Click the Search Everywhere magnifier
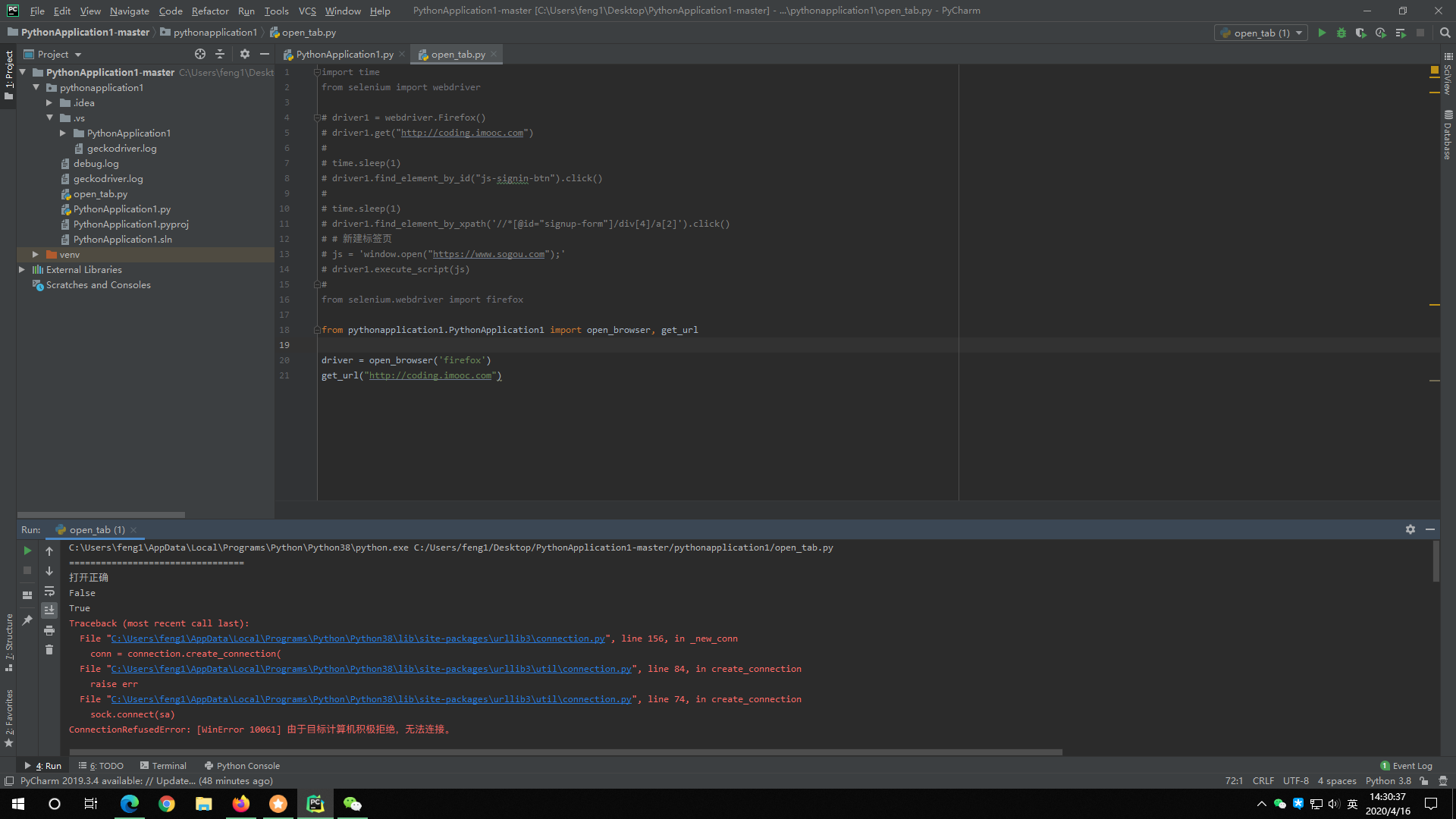Screen dimensions: 1456x819 pyautogui.click(x=1445, y=33)
